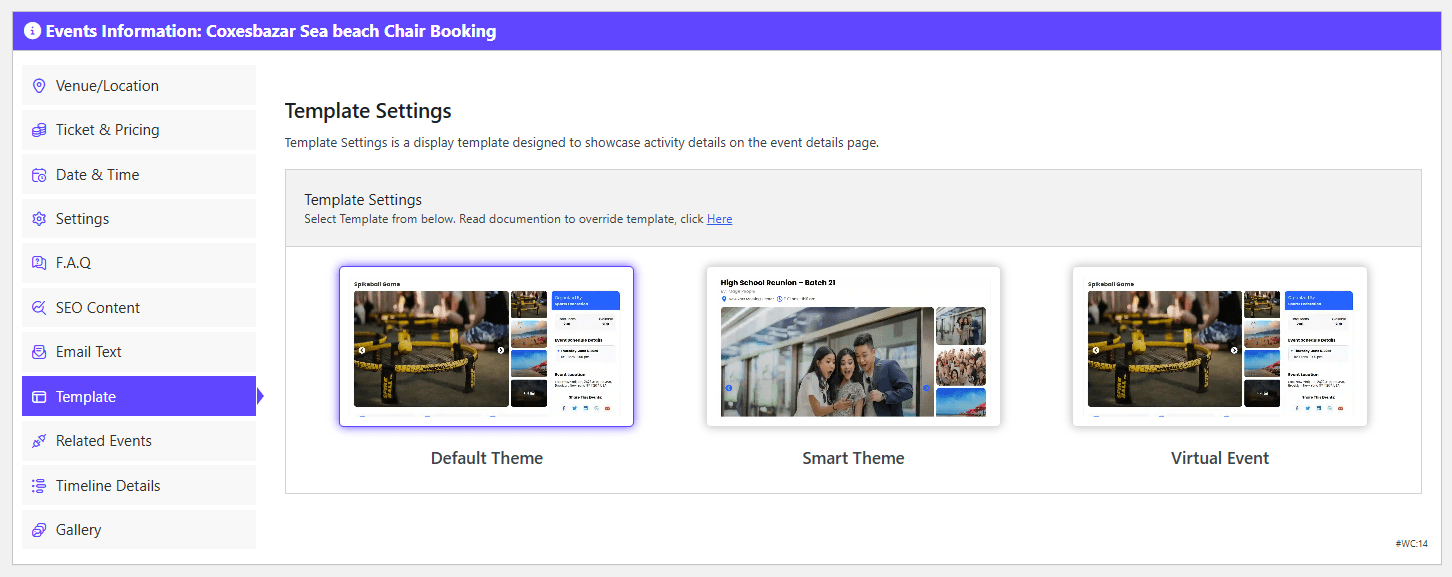Pick the Virtual Event template preview

(x=1219, y=347)
